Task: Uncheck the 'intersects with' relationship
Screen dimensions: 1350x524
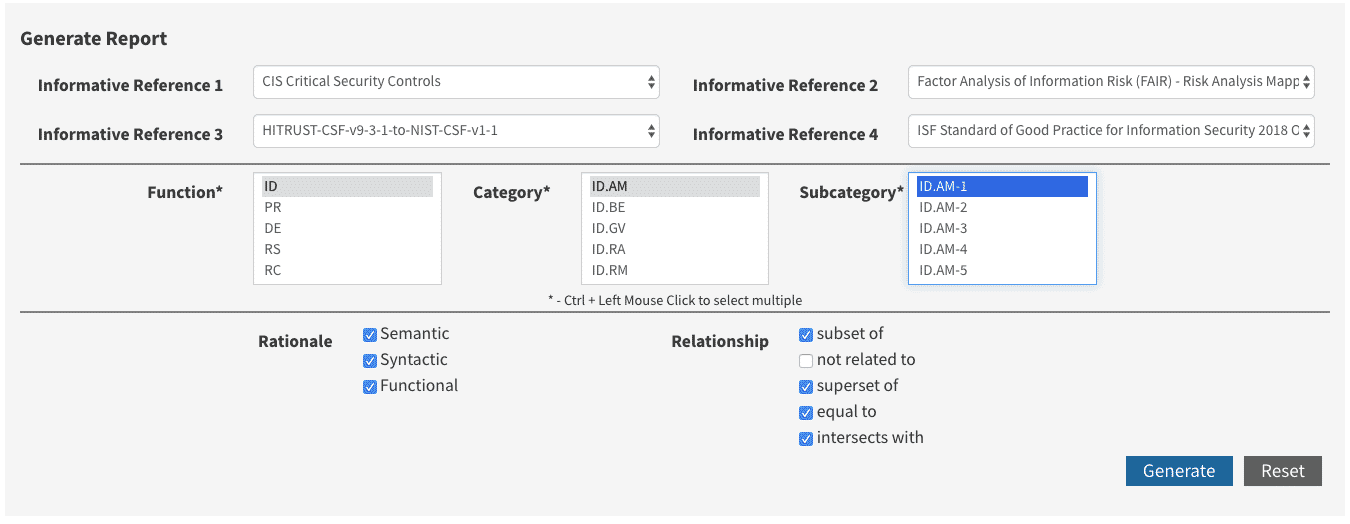Action: click(806, 439)
